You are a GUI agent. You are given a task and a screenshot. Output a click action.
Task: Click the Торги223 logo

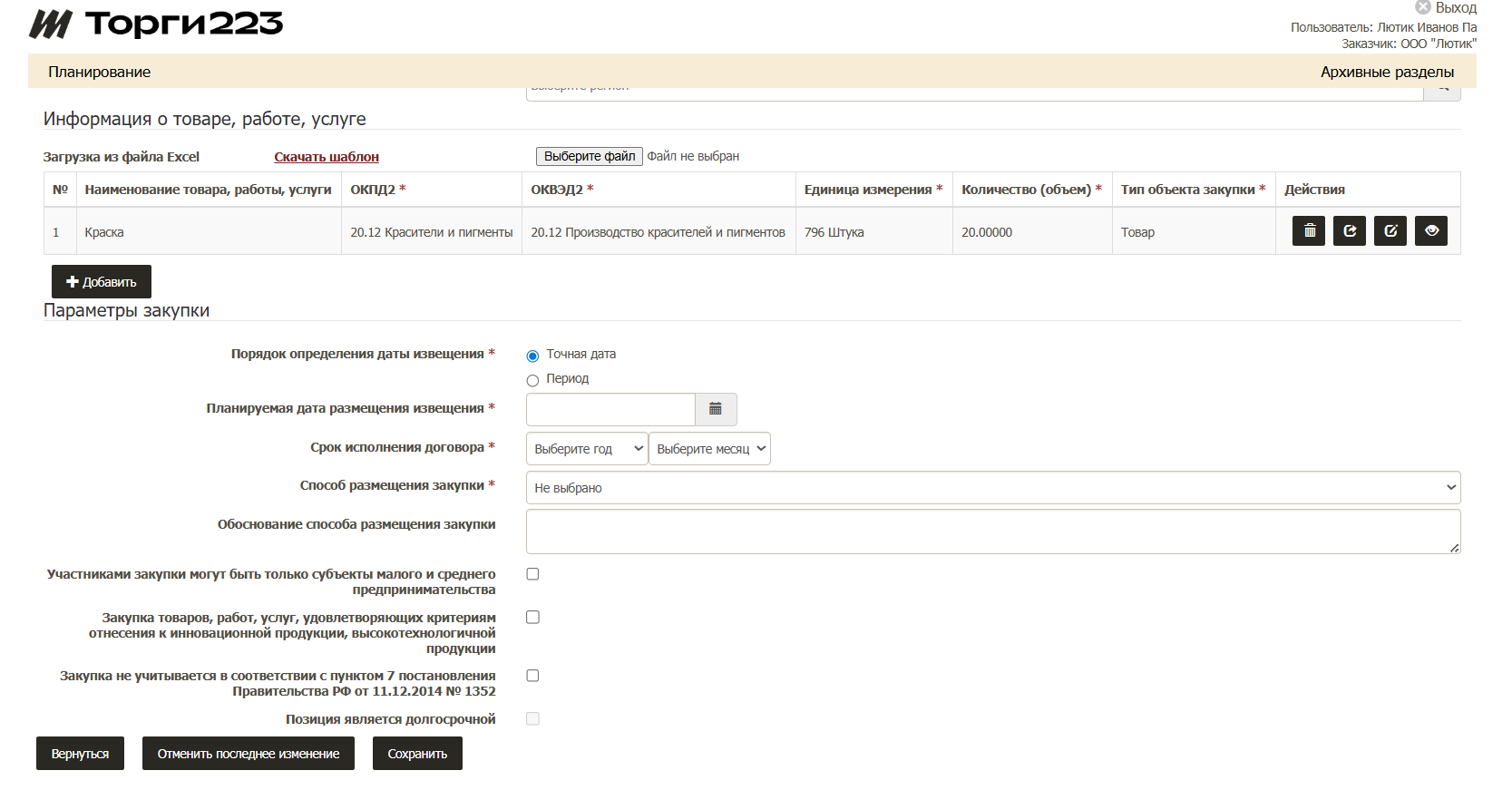(156, 24)
